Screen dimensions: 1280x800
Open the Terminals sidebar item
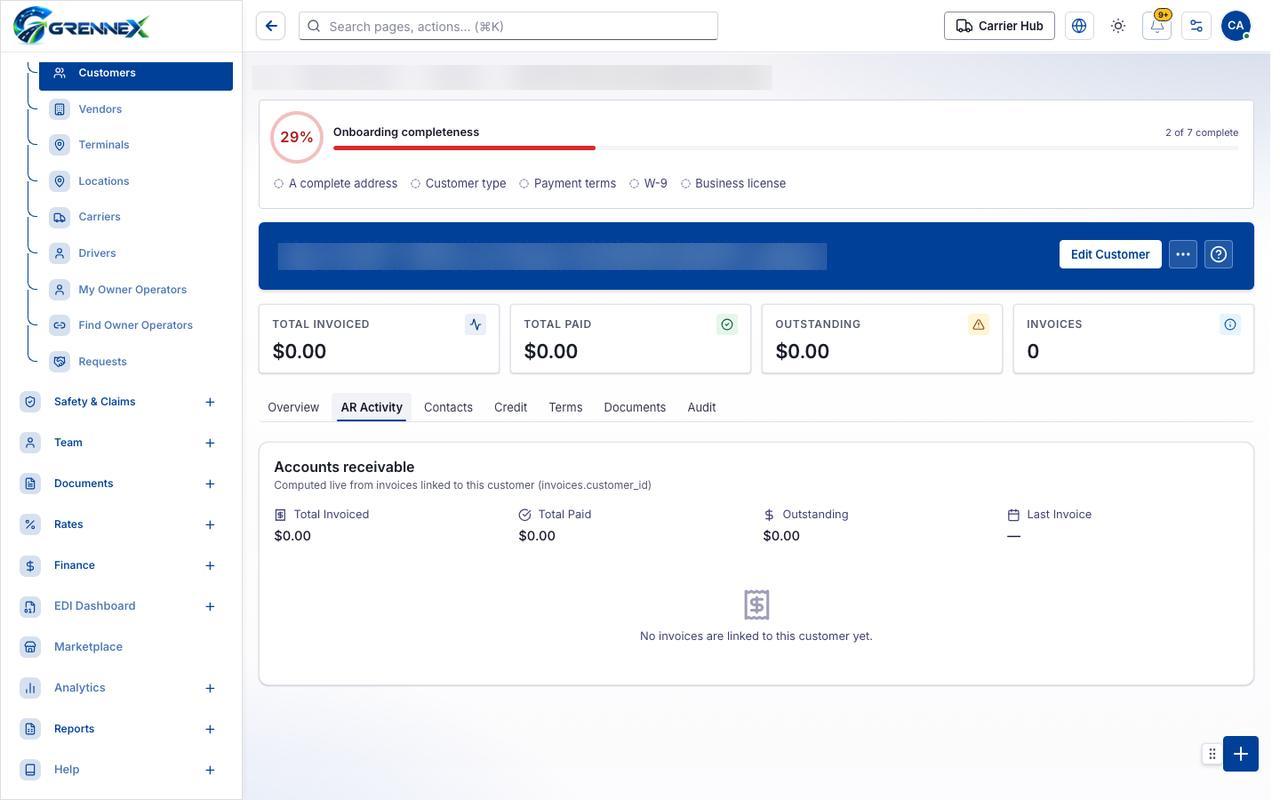click(x=136, y=145)
